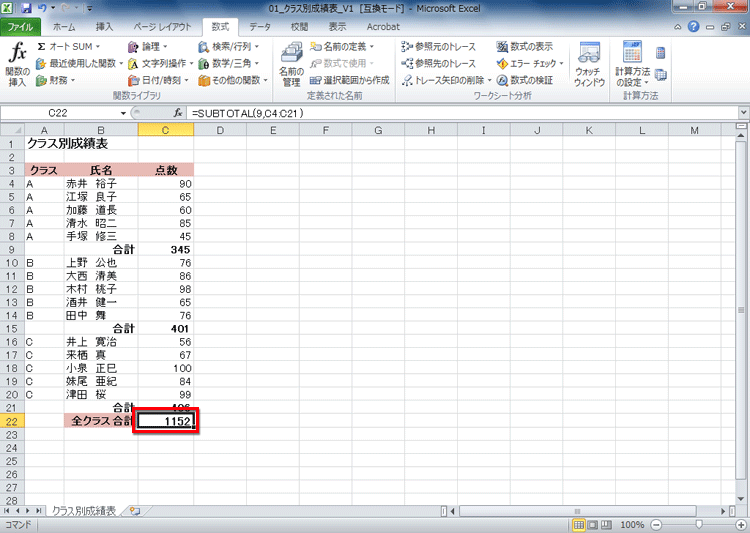Viewport: 750px width, 533px height.
Task: Click 名前の定義 button
Action: click(342, 46)
